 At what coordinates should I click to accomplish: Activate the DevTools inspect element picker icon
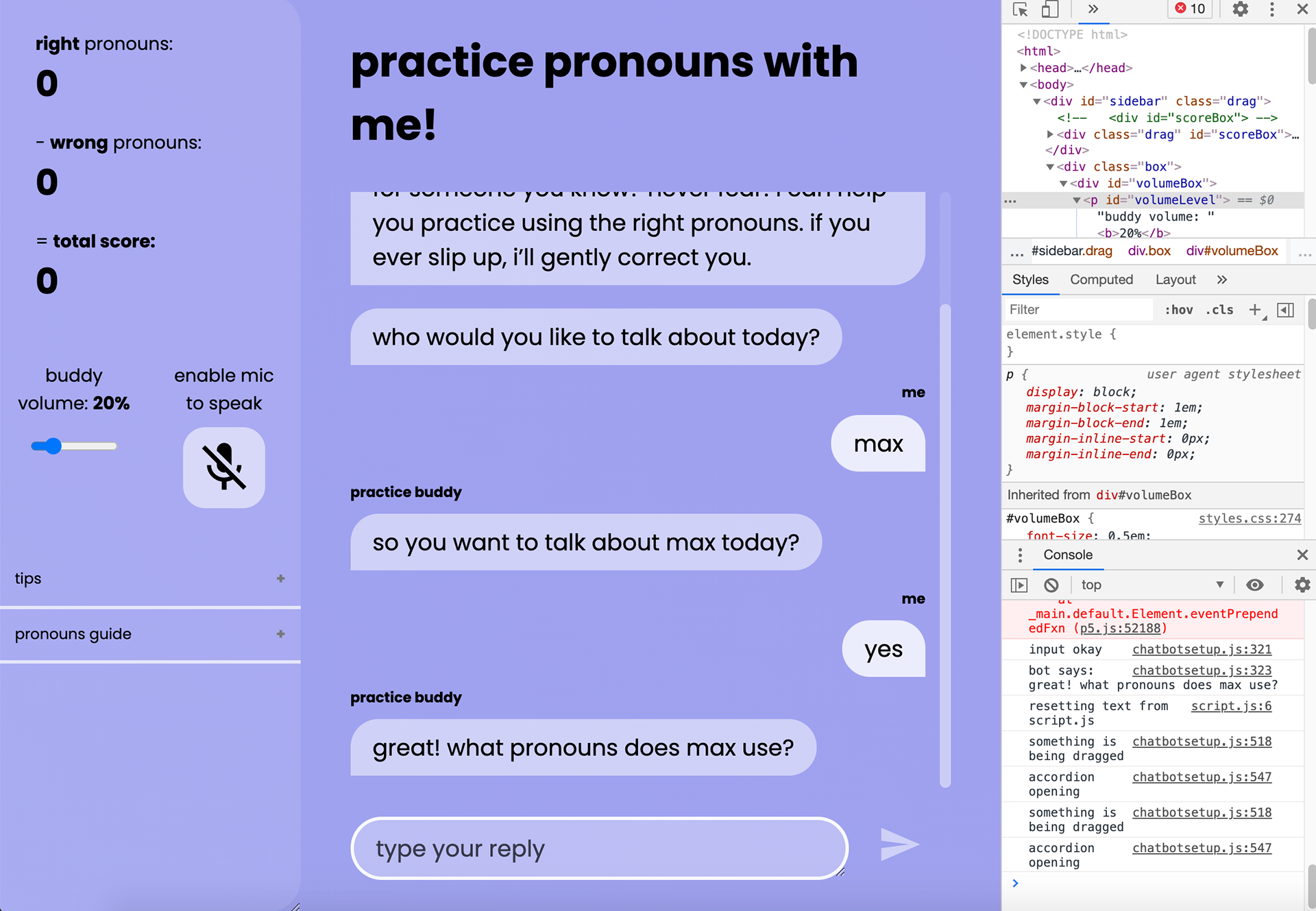(1021, 10)
